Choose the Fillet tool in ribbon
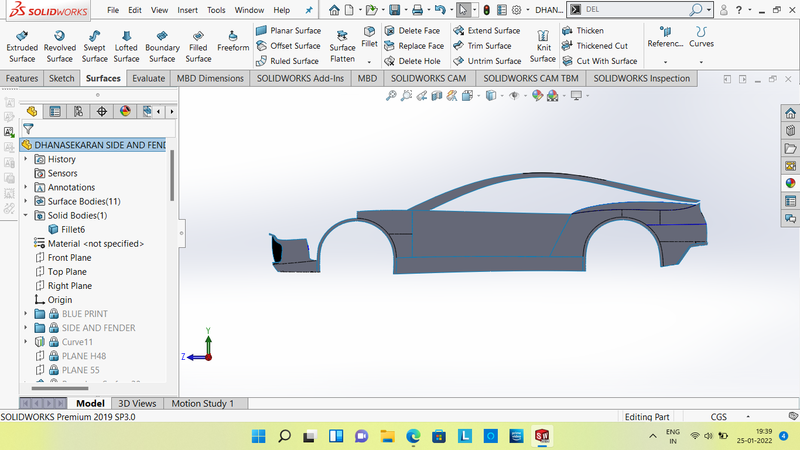 click(x=369, y=37)
